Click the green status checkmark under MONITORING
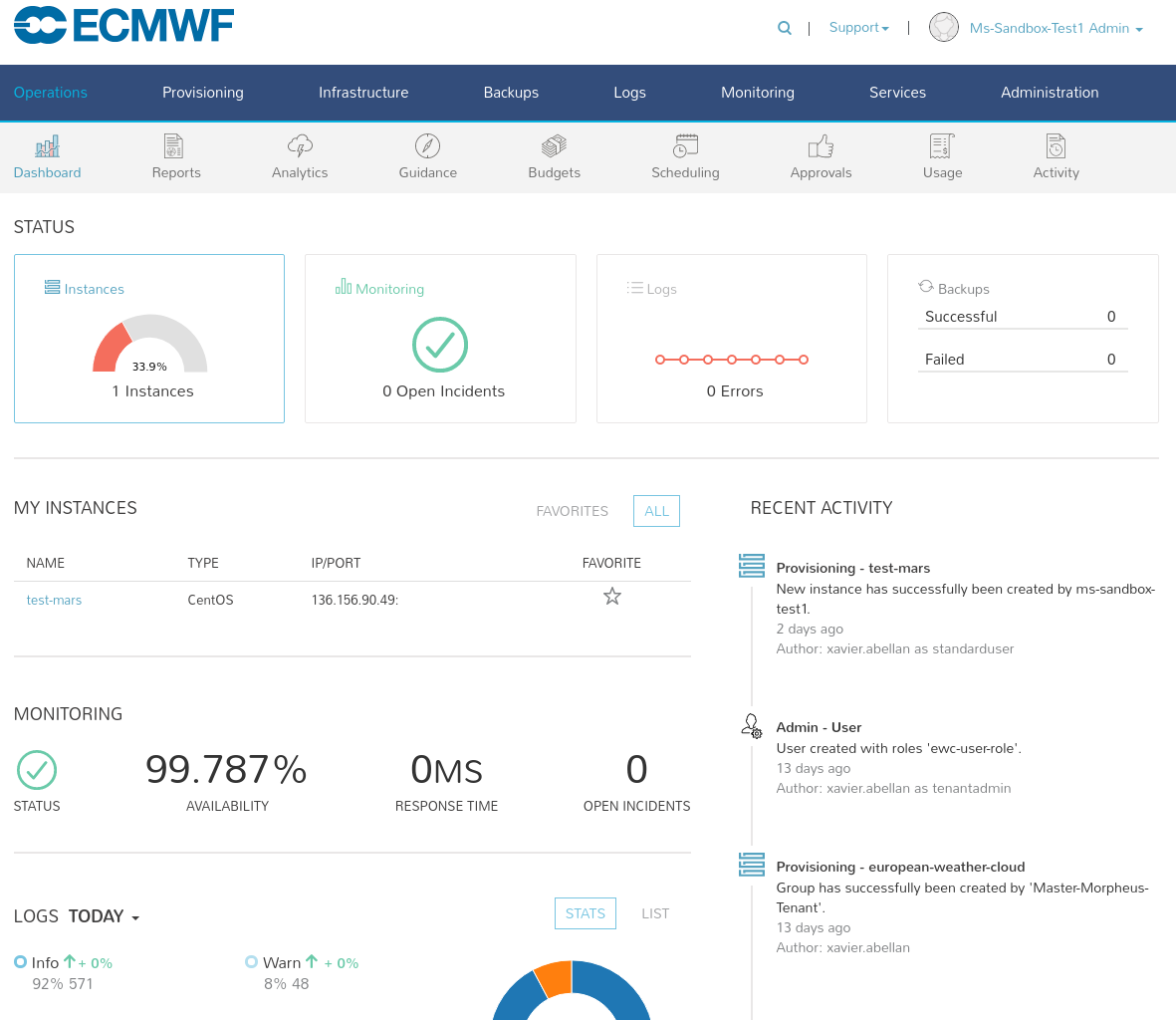This screenshot has height=1020, width=1176. 37,770
